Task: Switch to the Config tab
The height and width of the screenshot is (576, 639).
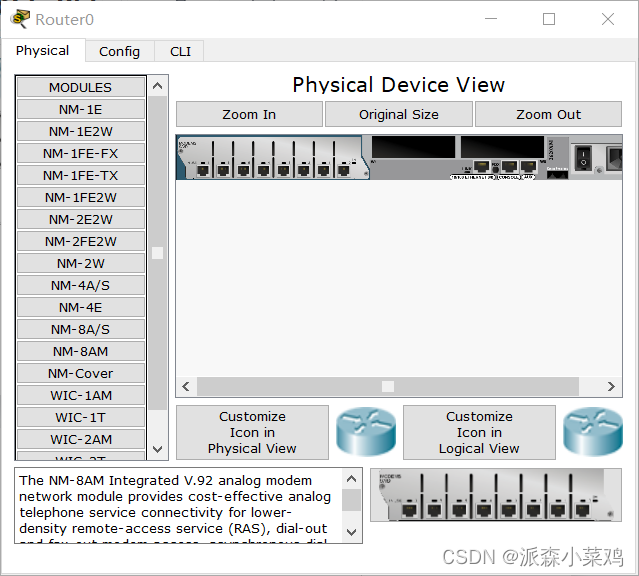Action: pyautogui.click(x=119, y=51)
